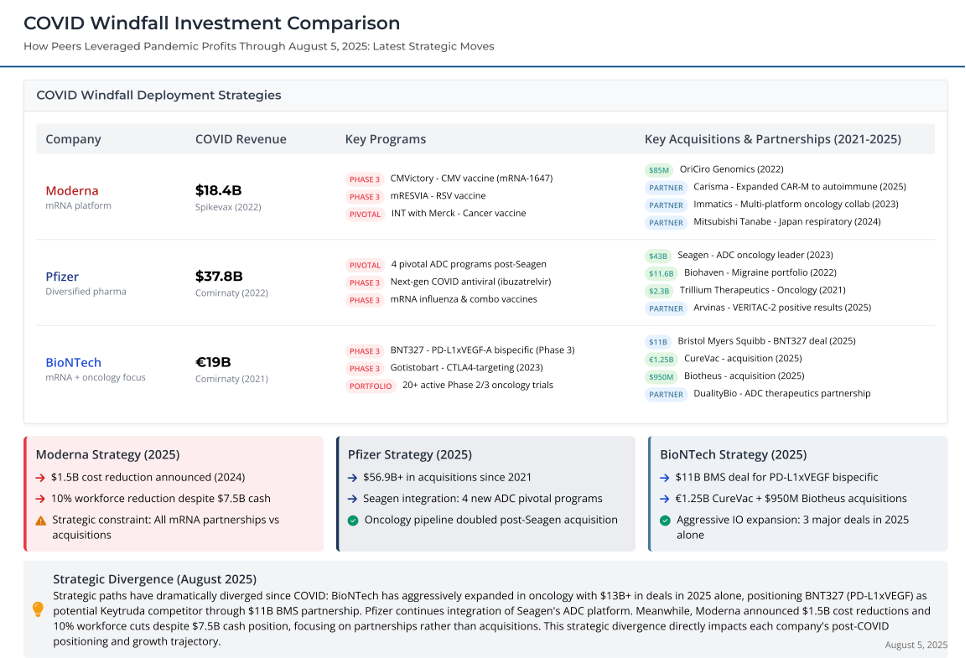Viewport: 966px width, 658px height.
Task: Click the PARTNER badge for DualityBio
Action: click(666, 394)
